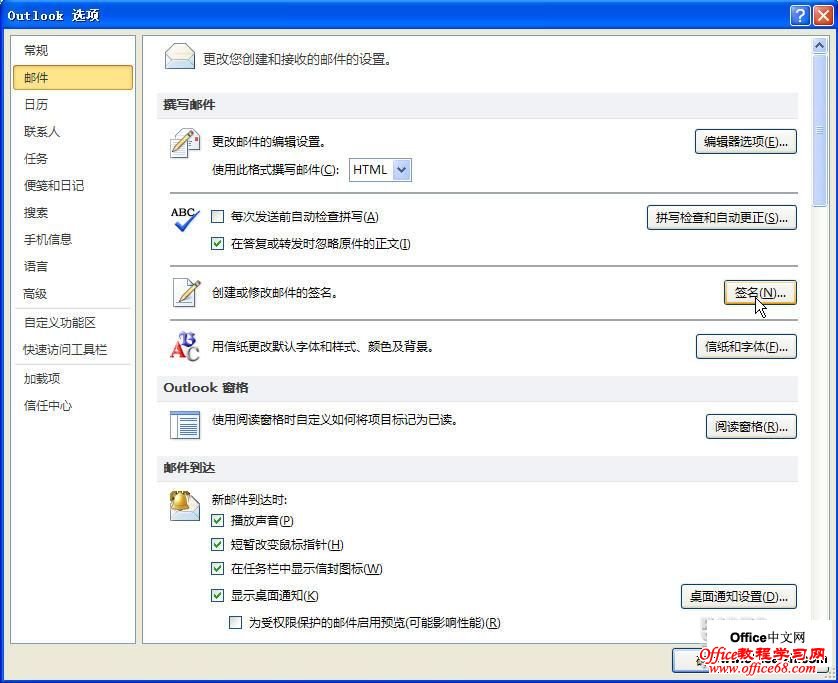Image resolution: width=838 pixels, height=683 pixels.
Task: Open 拼写检查和自动更正(S)... dialog
Action: [721, 218]
